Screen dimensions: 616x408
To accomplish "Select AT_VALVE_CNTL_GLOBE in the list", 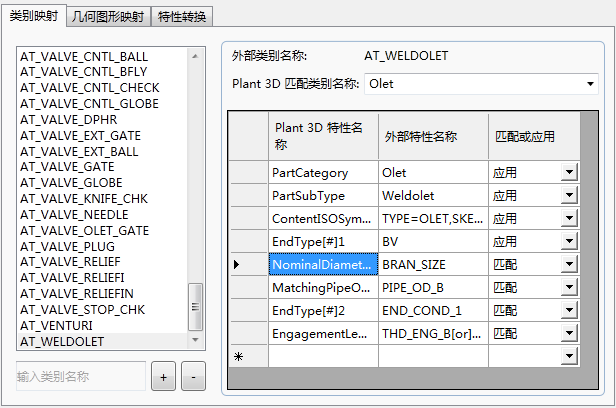I will pos(90,104).
